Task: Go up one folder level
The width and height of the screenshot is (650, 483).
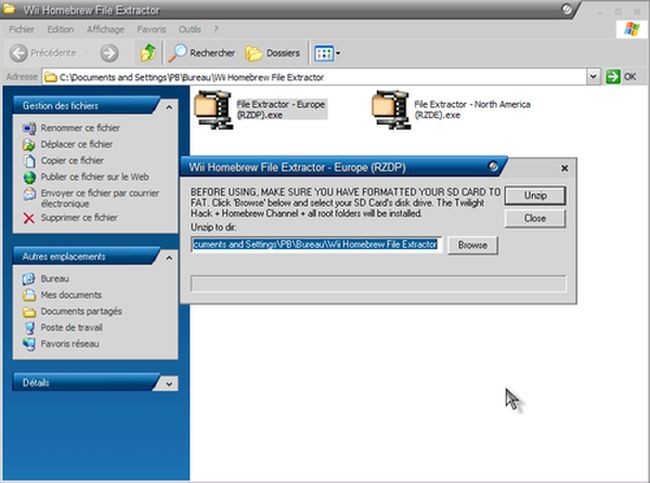Action: coord(148,53)
